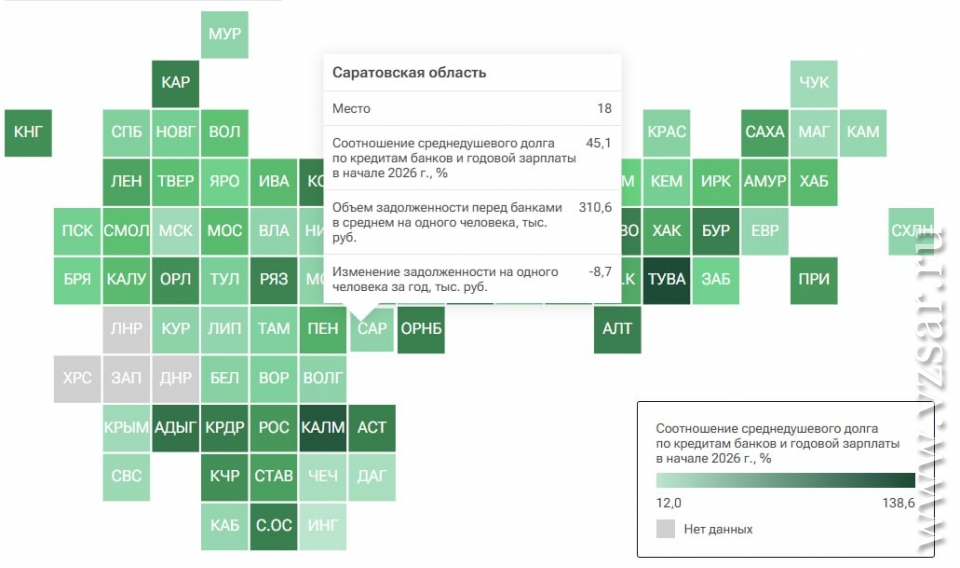Click the gray ХРС tile
960x568 pixels.
77,378
